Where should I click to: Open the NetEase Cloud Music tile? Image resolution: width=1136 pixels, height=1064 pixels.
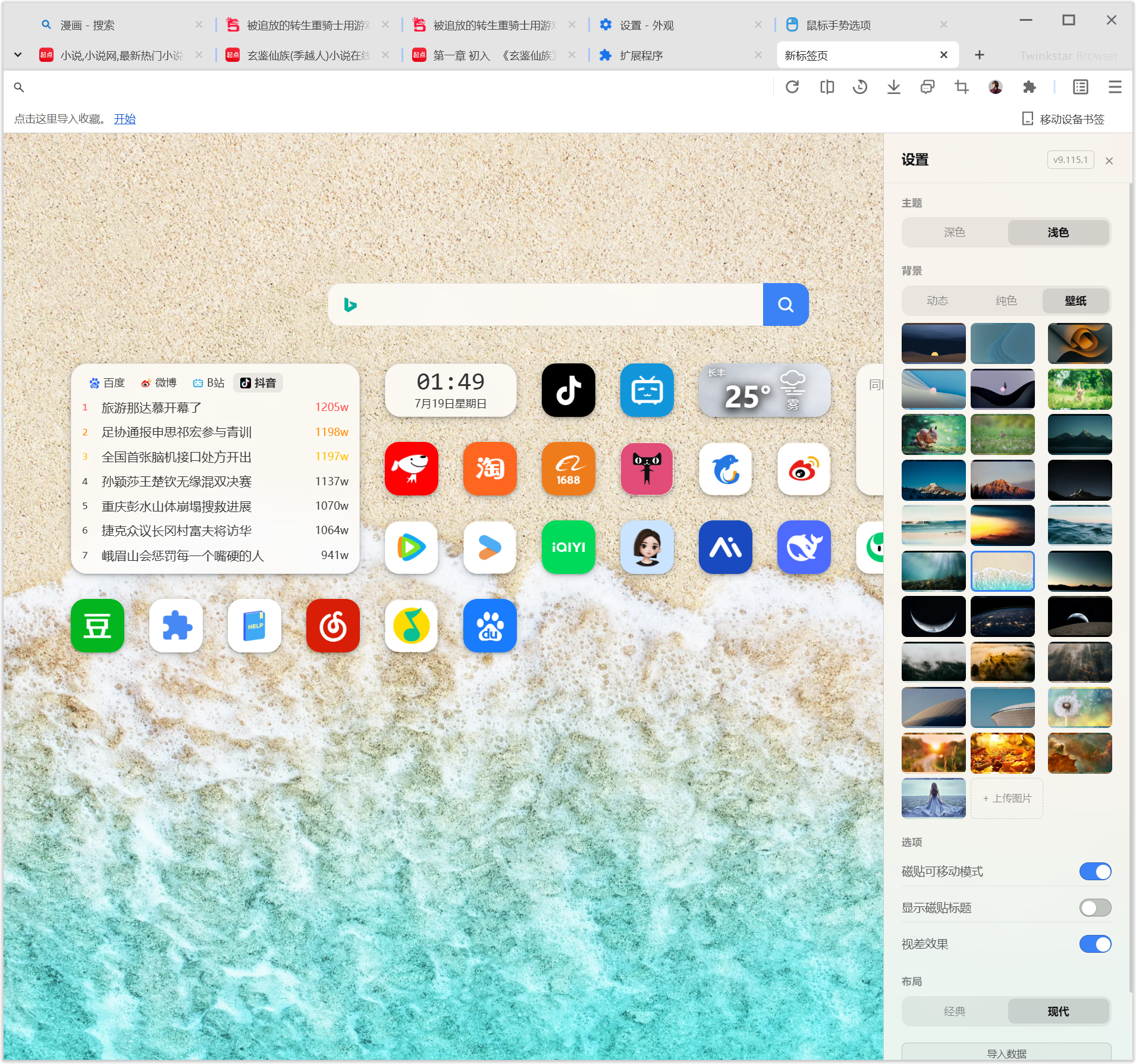(332, 626)
